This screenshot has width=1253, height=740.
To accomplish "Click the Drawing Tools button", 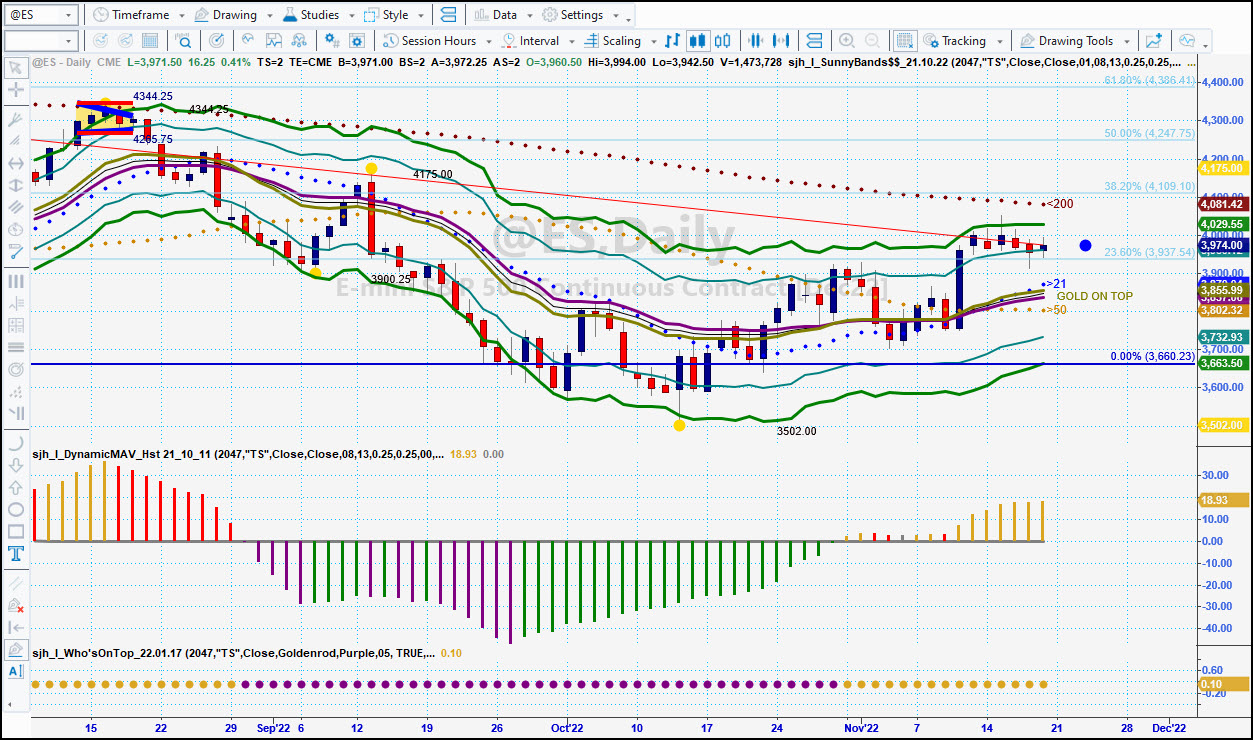I will tap(1066, 41).
